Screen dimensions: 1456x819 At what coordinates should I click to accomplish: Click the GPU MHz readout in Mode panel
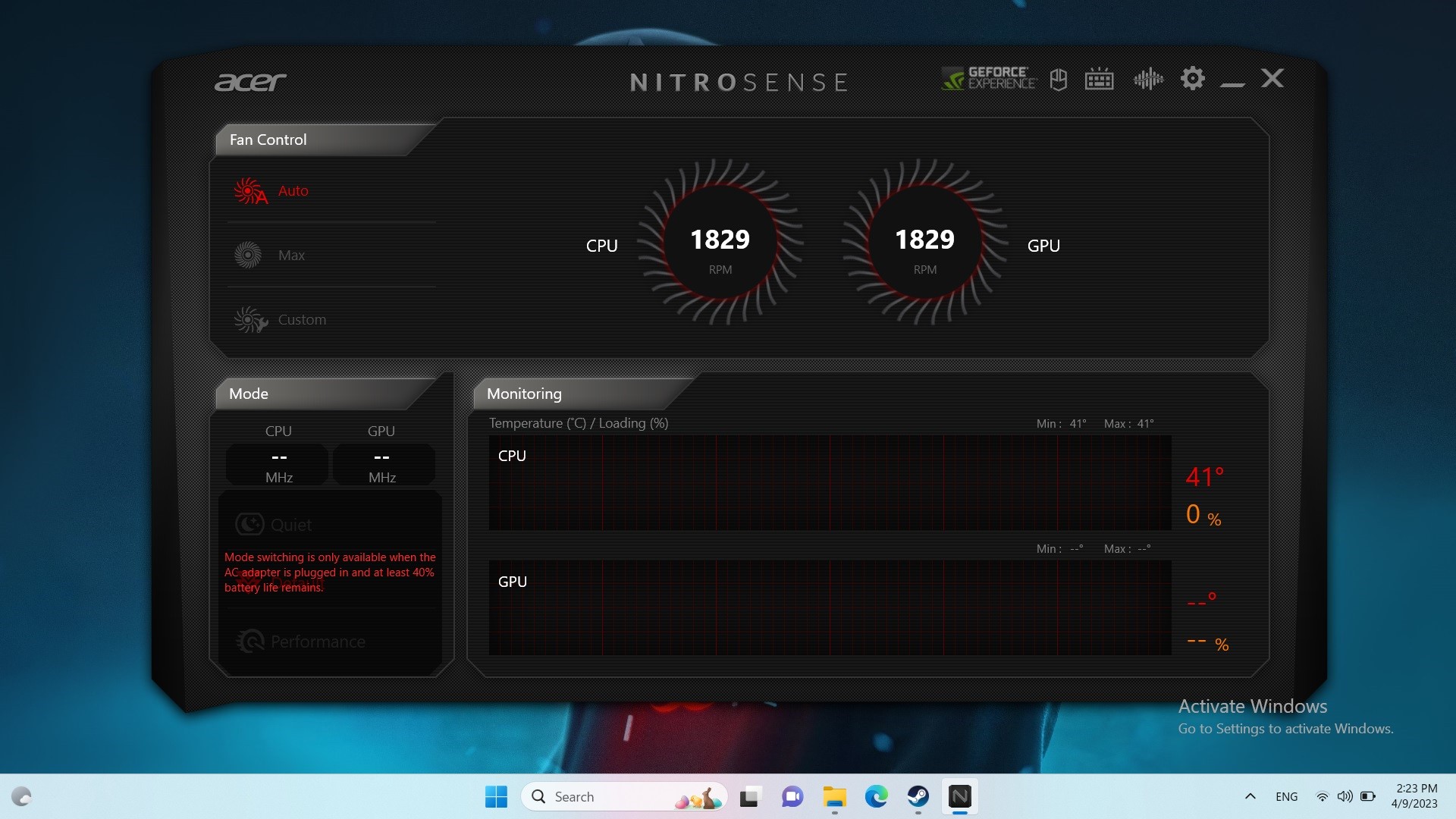coord(383,464)
